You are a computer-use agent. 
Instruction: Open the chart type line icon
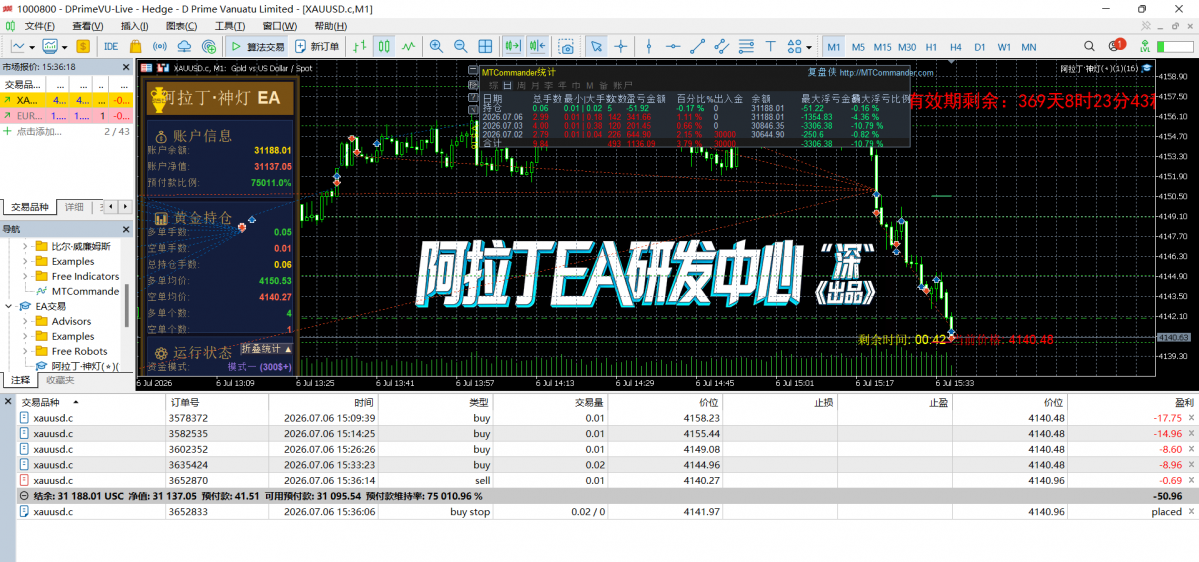point(18,46)
